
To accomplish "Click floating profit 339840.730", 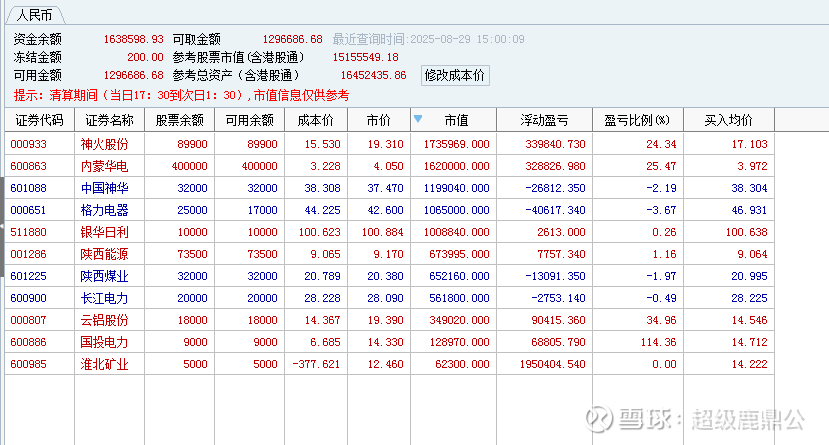I will [x=555, y=144].
